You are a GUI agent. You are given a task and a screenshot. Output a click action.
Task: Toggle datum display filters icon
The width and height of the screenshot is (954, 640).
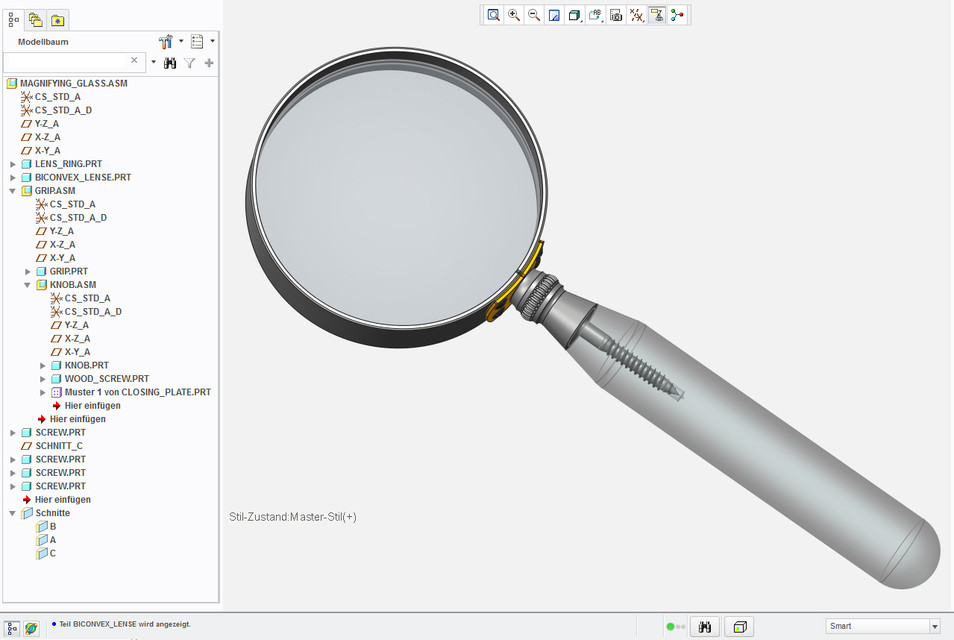click(x=636, y=15)
